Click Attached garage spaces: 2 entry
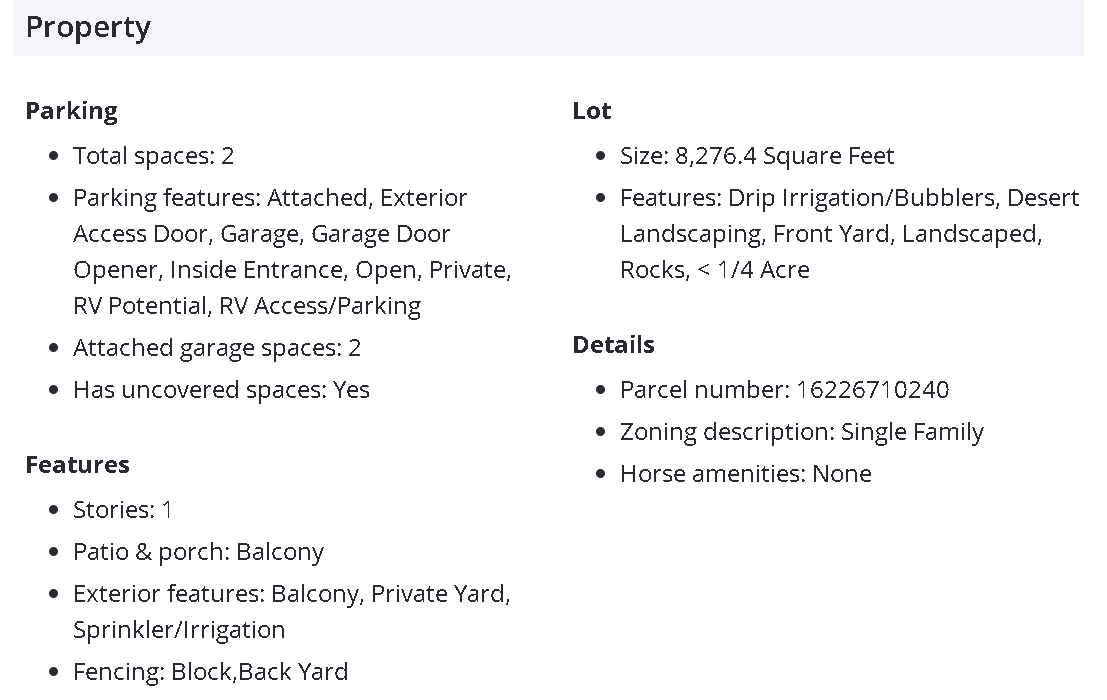This screenshot has width=1107, height=700. point(217,347)
